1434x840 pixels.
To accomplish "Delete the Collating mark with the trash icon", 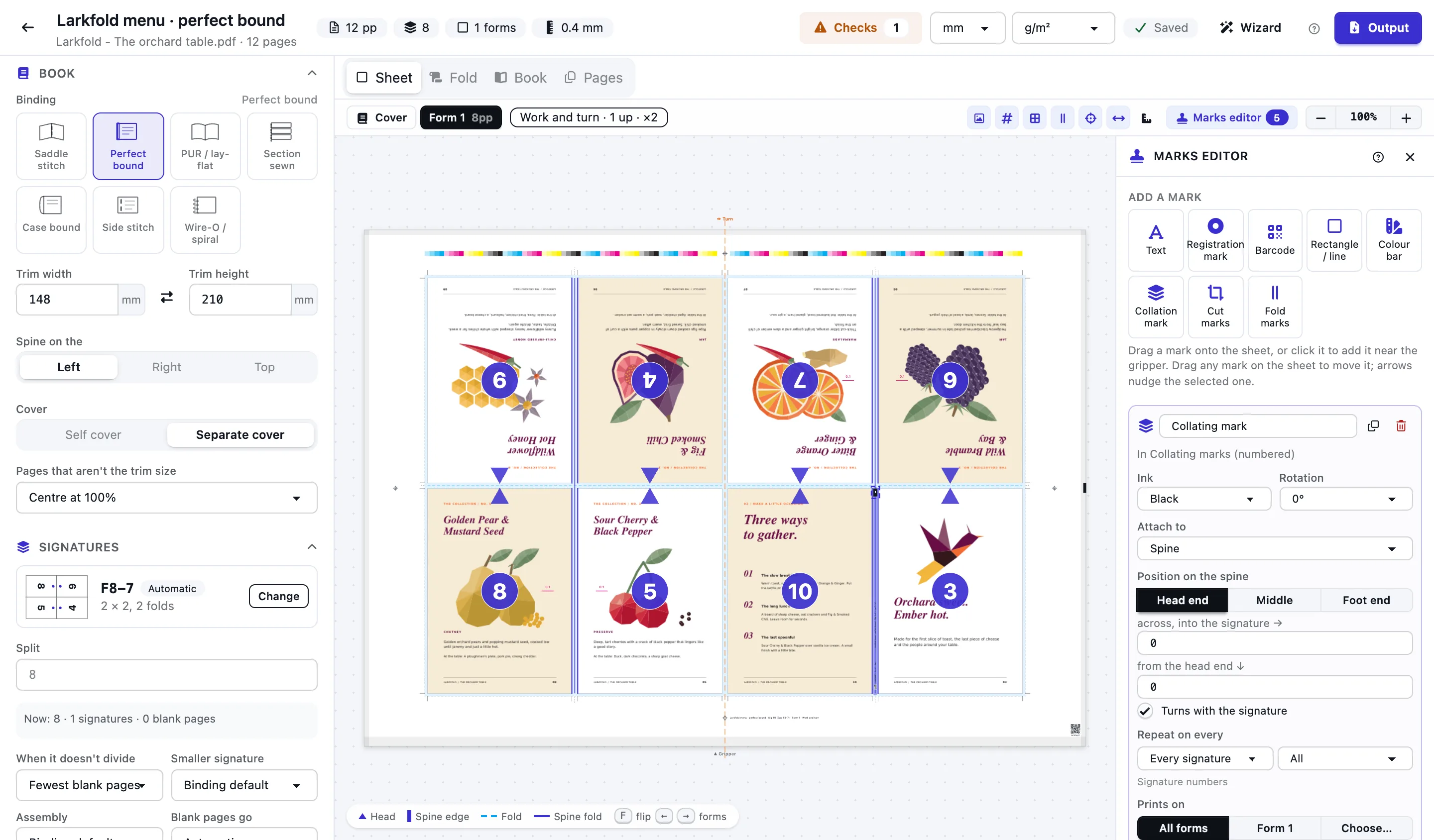I will [1401, 426].
